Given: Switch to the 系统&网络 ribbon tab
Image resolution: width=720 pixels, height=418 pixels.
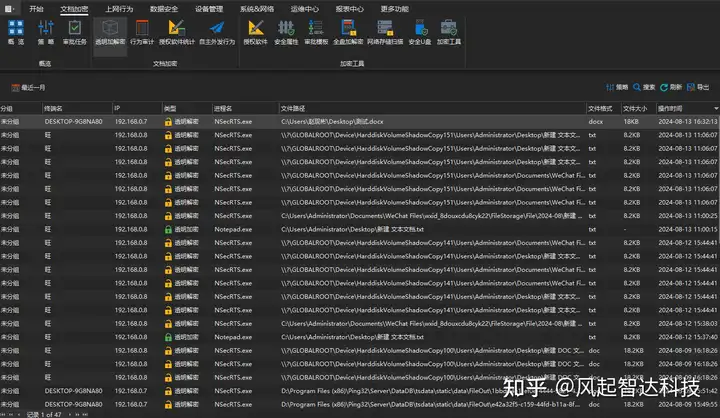Looking at the screenshot, I should tap(257, 9).
